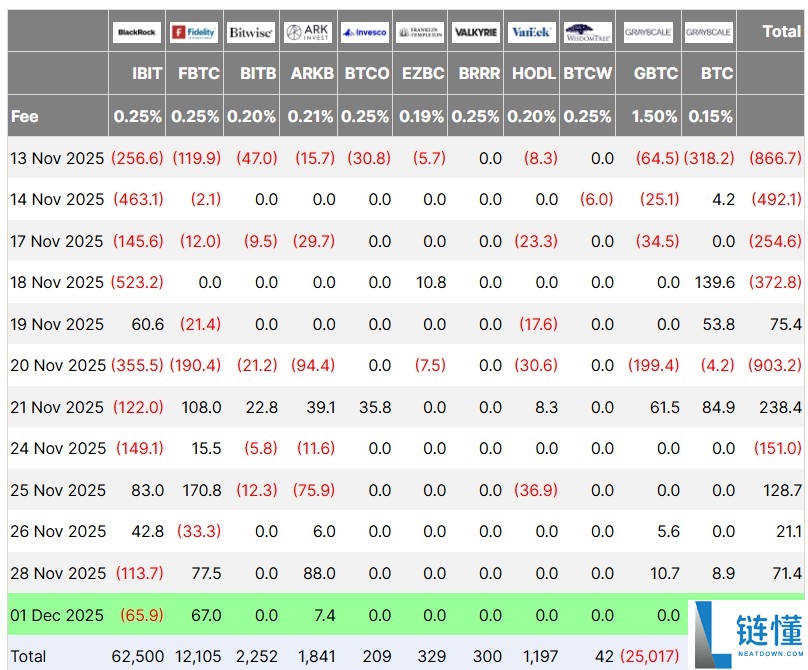Select the Invesco logo
The image size is (808, 670).
tap(364, 32)
